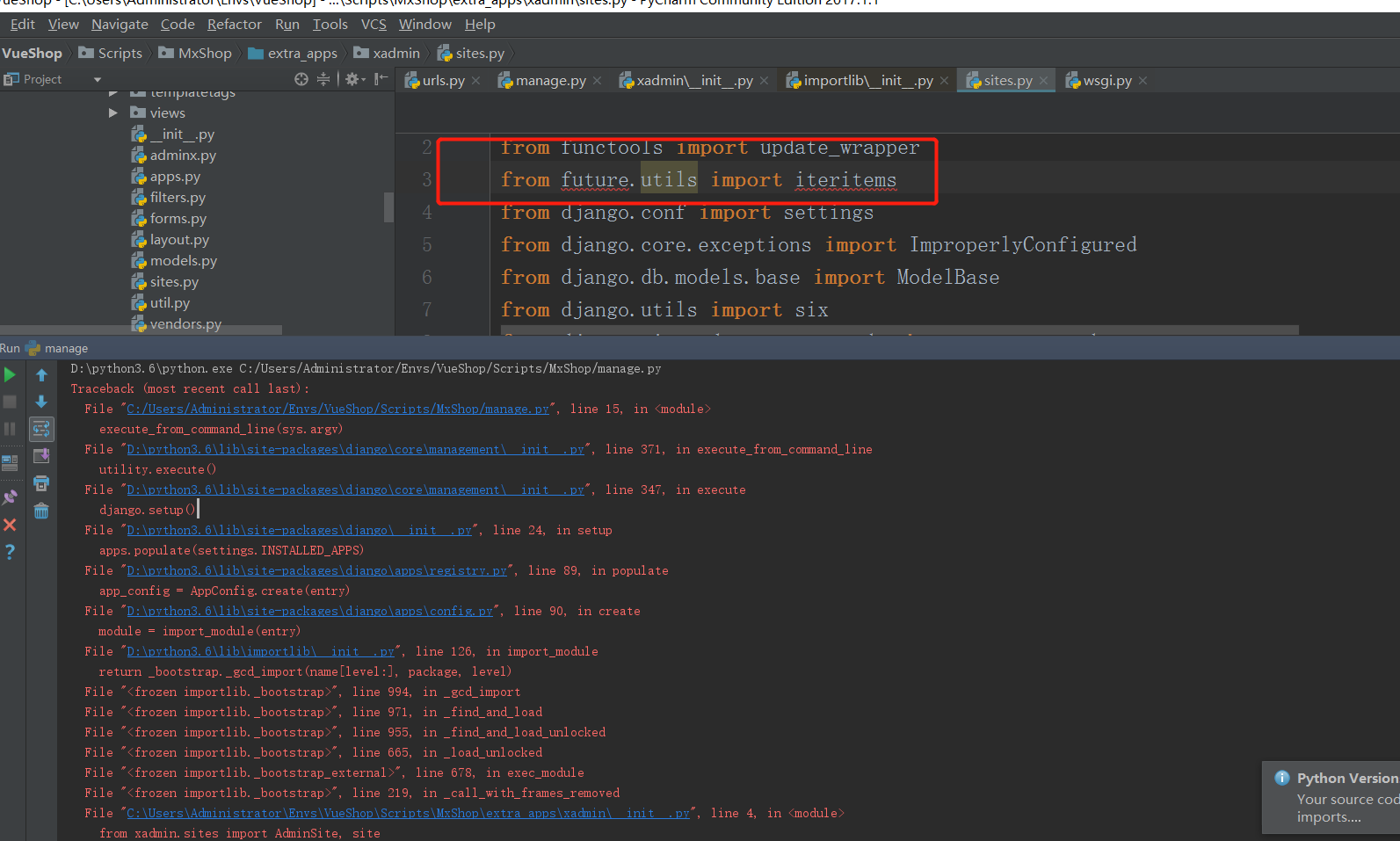Click the down arrow to next stack frame
Screen dimensions: 1400x841
41,402
